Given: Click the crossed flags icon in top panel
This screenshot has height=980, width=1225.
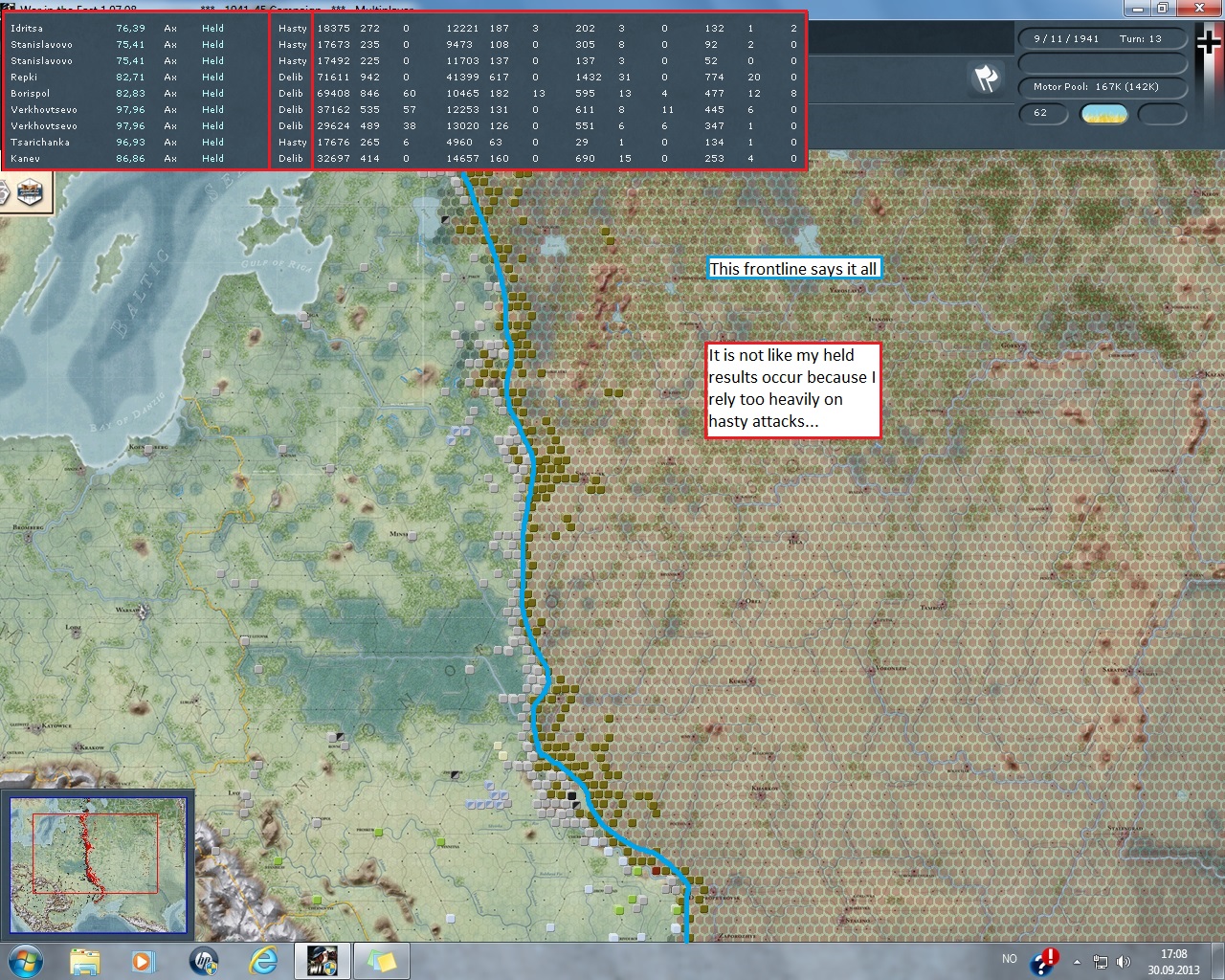Looking at the screenshot, I should coord(986,78).
